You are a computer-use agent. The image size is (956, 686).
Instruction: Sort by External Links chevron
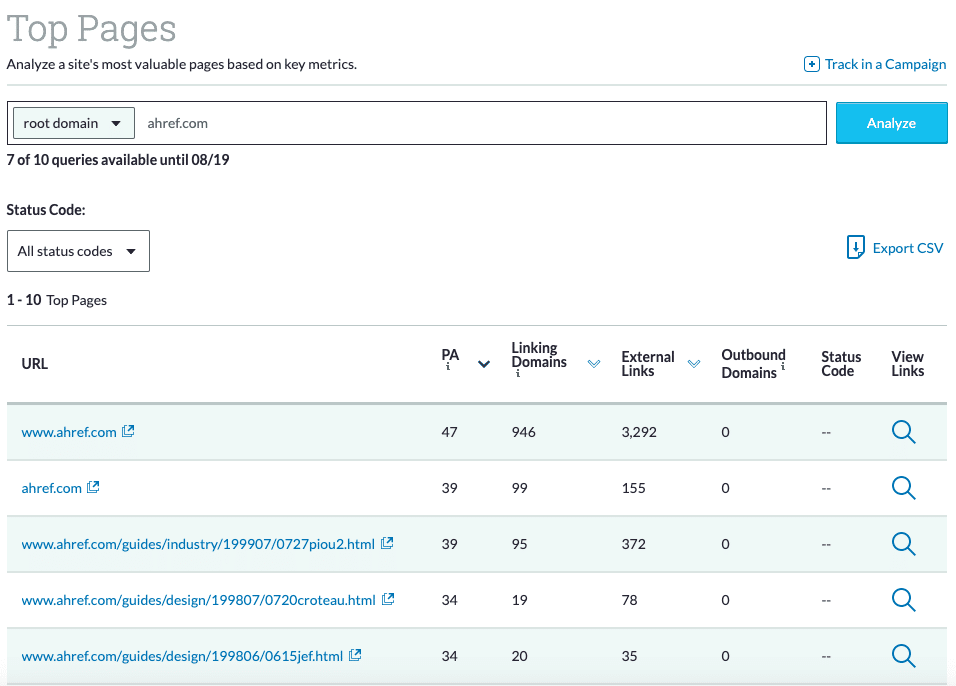694,364
